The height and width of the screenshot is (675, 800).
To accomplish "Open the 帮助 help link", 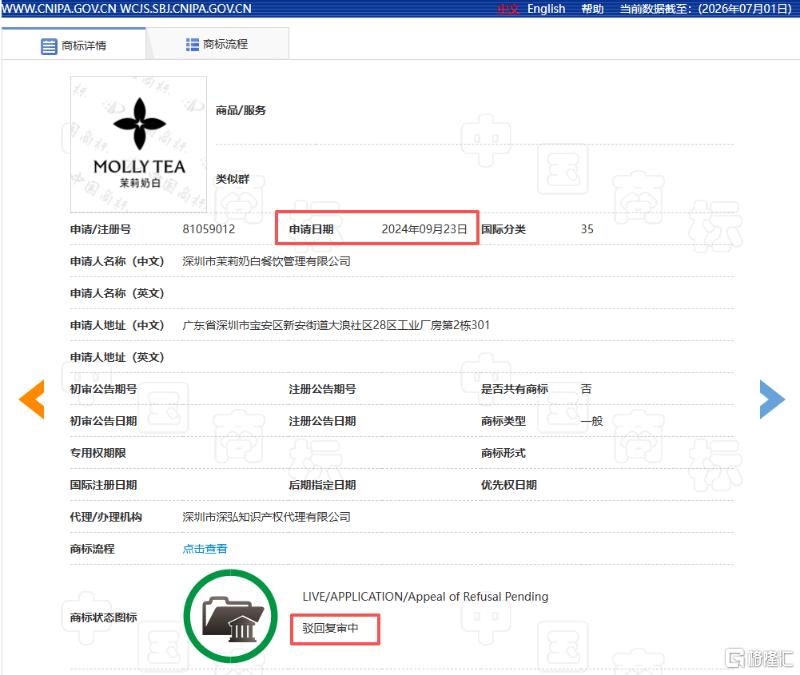I will point(592,9).
